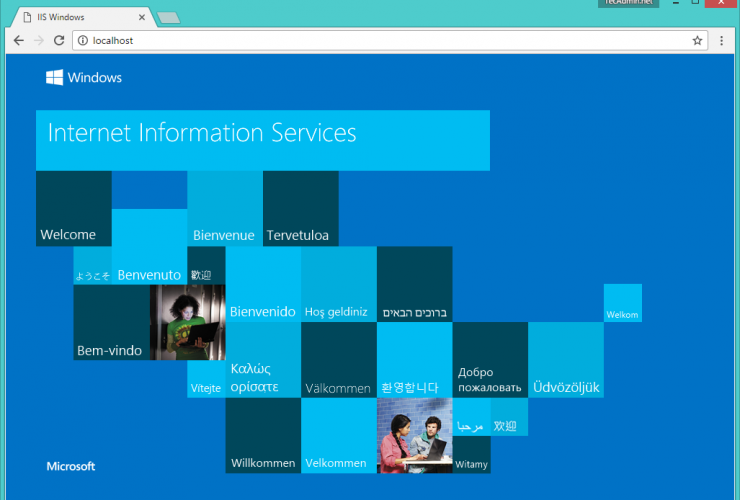This screenshot has height=500, width=740.
Task: Click the photo of two people with laptop
Action: 414,436
